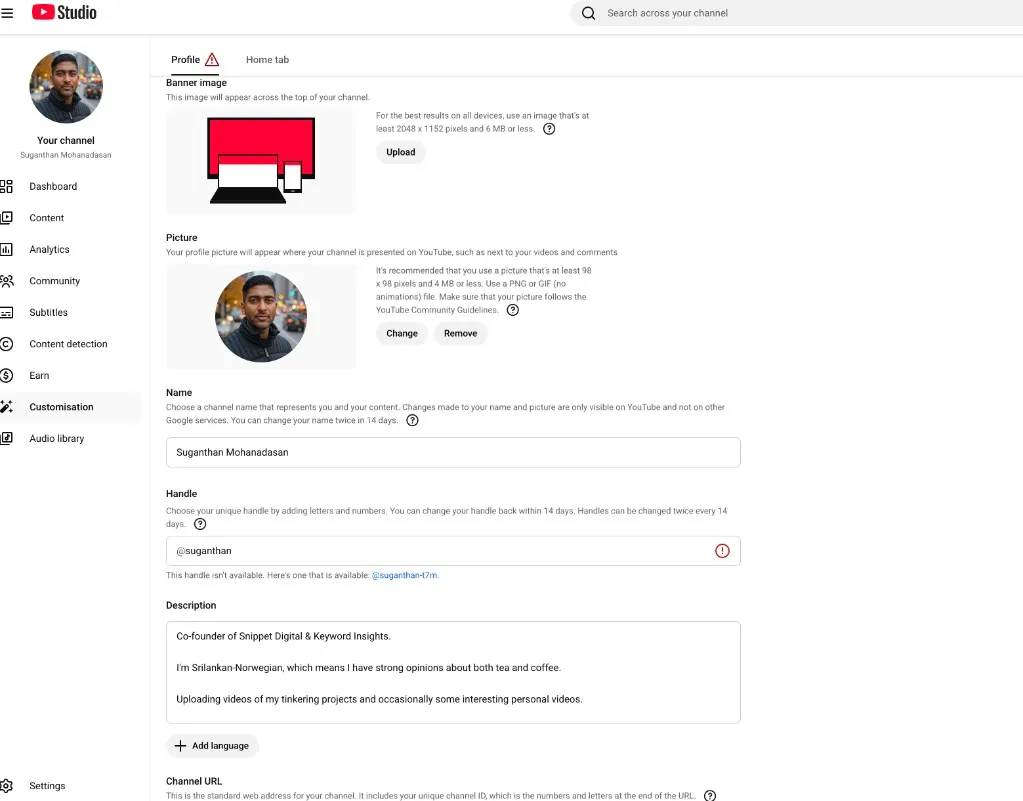Click the suggested handle @suganthan-t7m link
The height and width of the screenshot is (801, 1023).
(x=405, y=576)
